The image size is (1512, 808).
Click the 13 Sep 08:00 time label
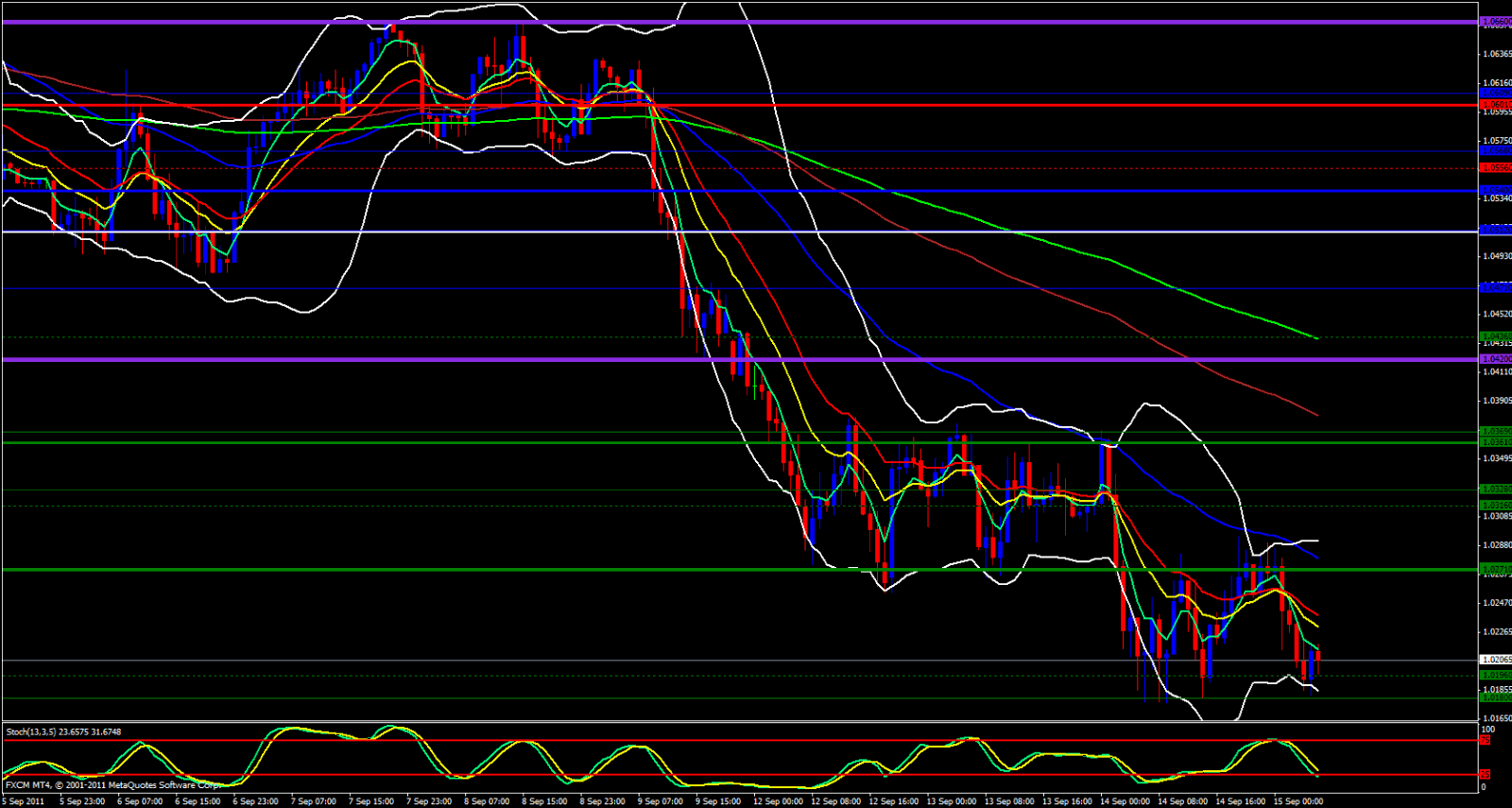pos(1009,801)
